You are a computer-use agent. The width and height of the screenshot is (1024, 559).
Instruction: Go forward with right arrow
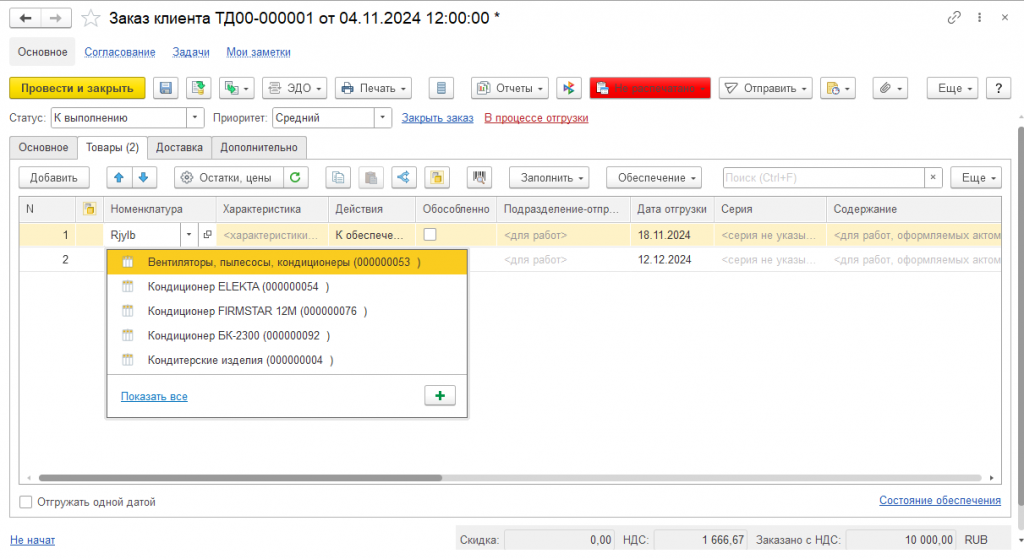(56, 18)
